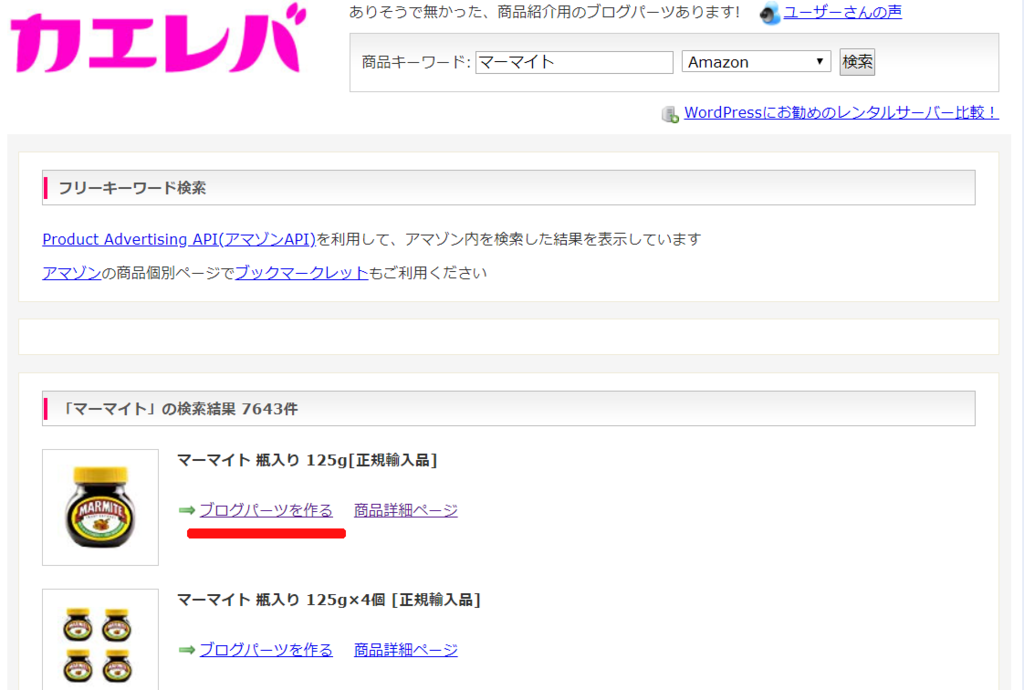The height and width of the screenshot is (690, 1024).
Task: Open the Amazon shop dropdown
Action: tap(756, 61)
